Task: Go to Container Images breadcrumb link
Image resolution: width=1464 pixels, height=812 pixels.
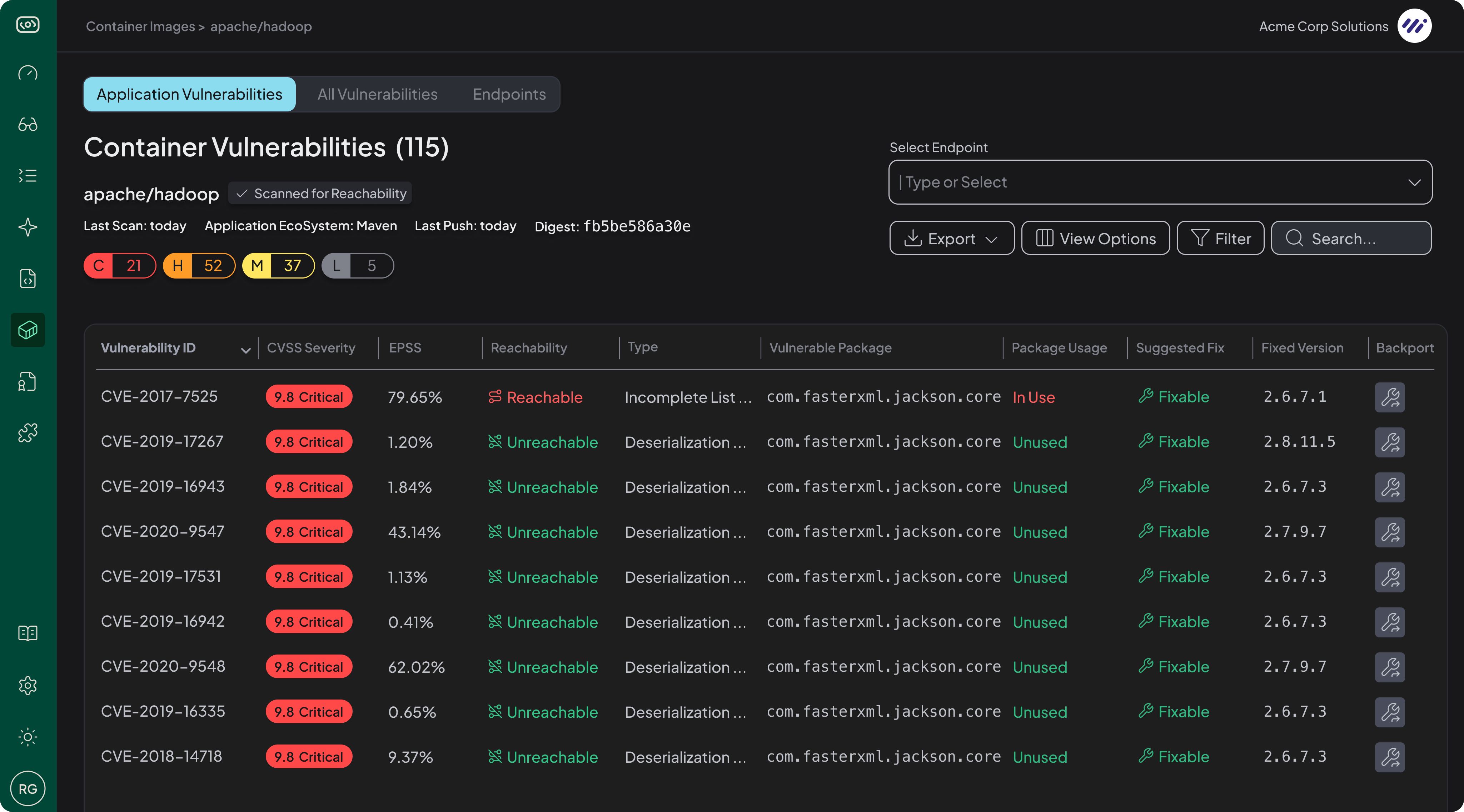Action: click(140, 26)
